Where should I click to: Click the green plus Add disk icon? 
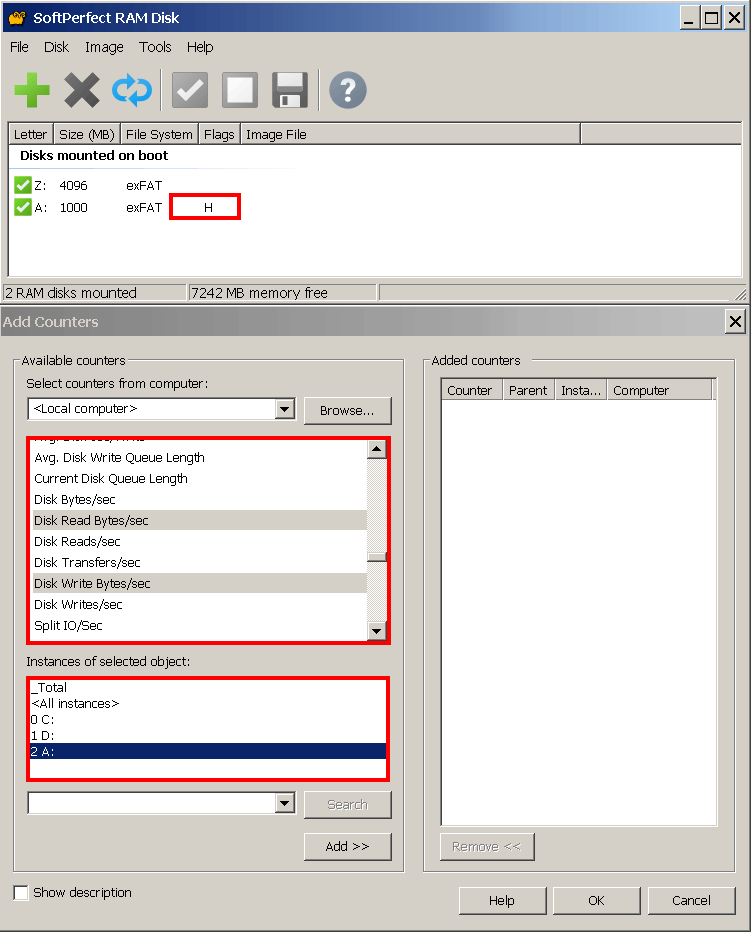click(32, 90)
